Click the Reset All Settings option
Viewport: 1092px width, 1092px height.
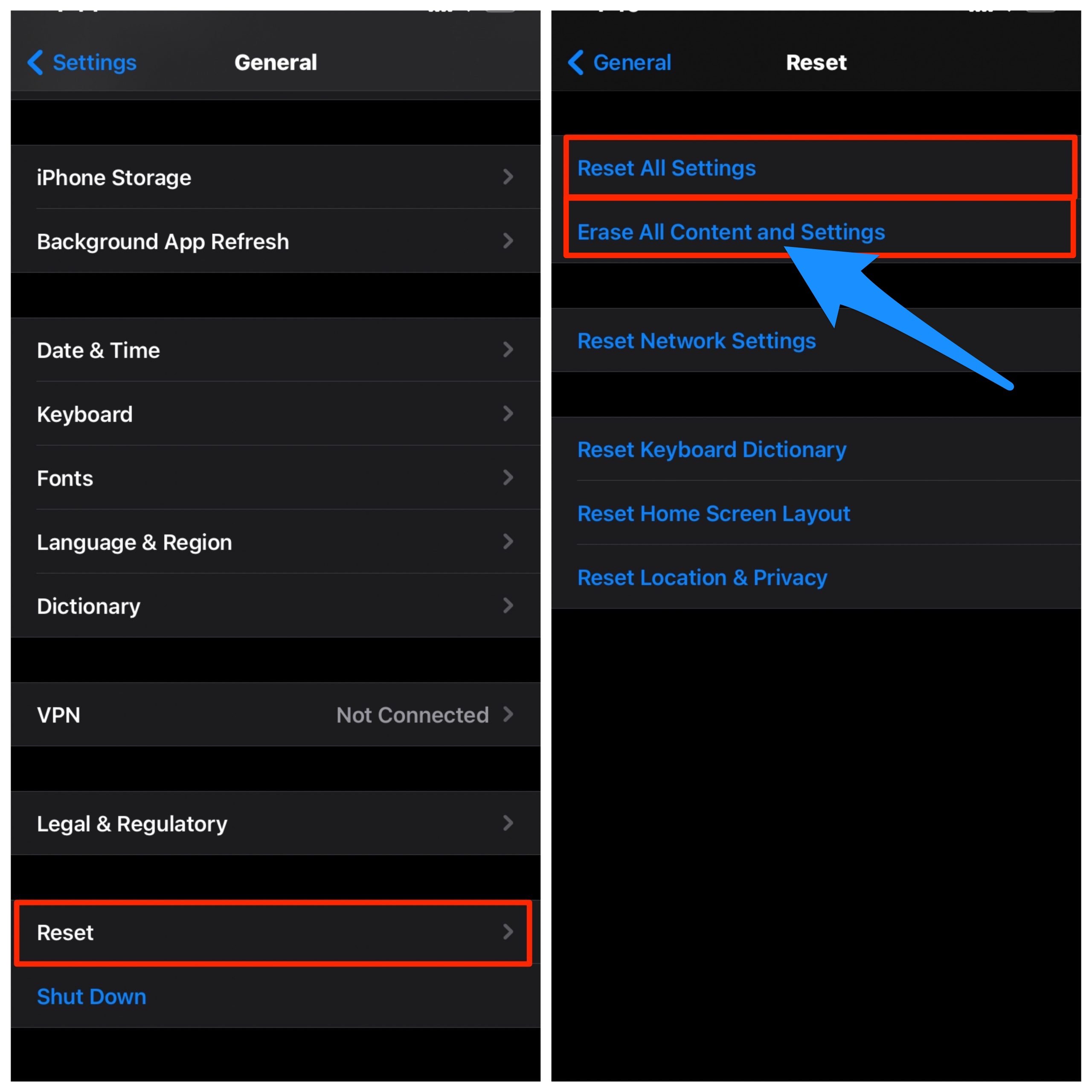[820, 167]
